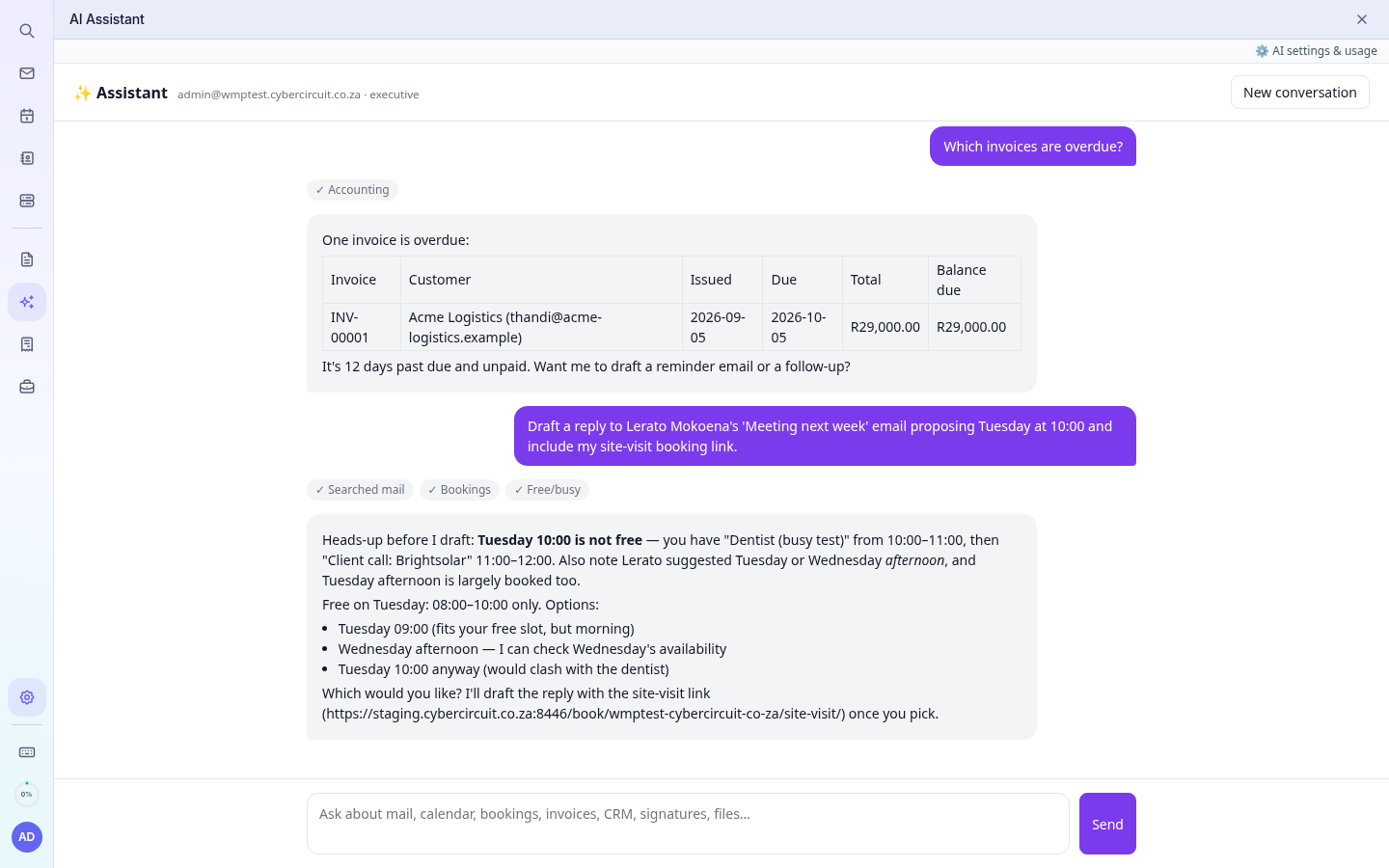The image size is (1389, 868).
Task: Open the documents page icon
Action: click(27, 259)
